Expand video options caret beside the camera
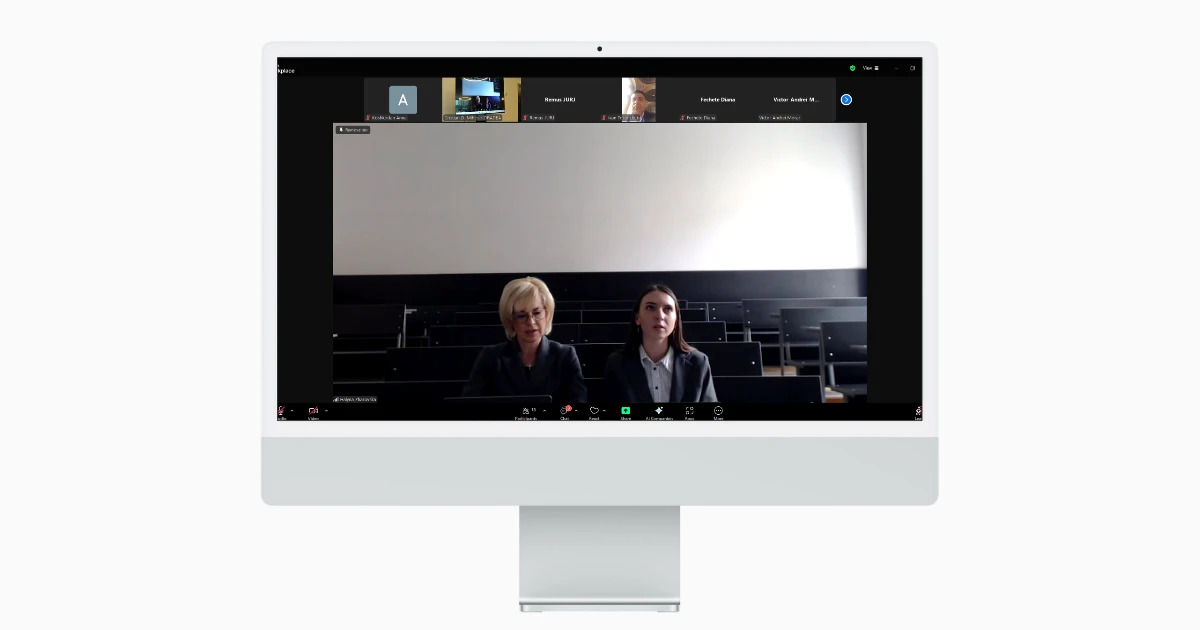 (x=326, y=410)
